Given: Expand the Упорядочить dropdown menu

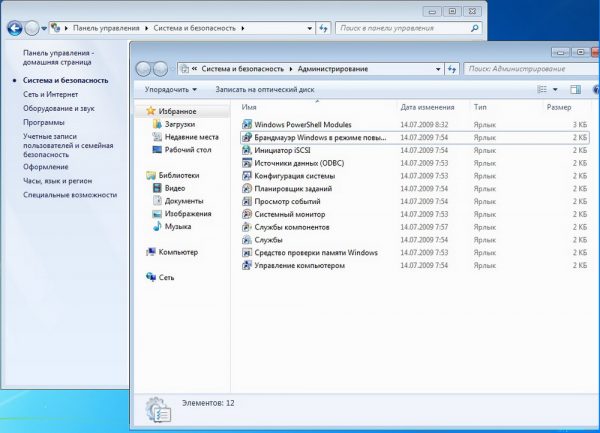Looking at the screenshot, I should (x=167, y=89).
